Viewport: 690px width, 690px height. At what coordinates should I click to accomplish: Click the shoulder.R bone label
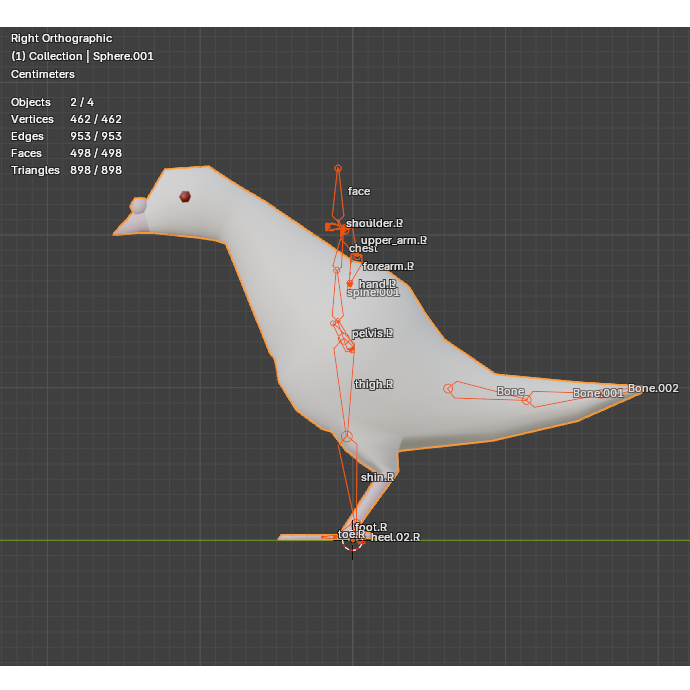(374, 223)
